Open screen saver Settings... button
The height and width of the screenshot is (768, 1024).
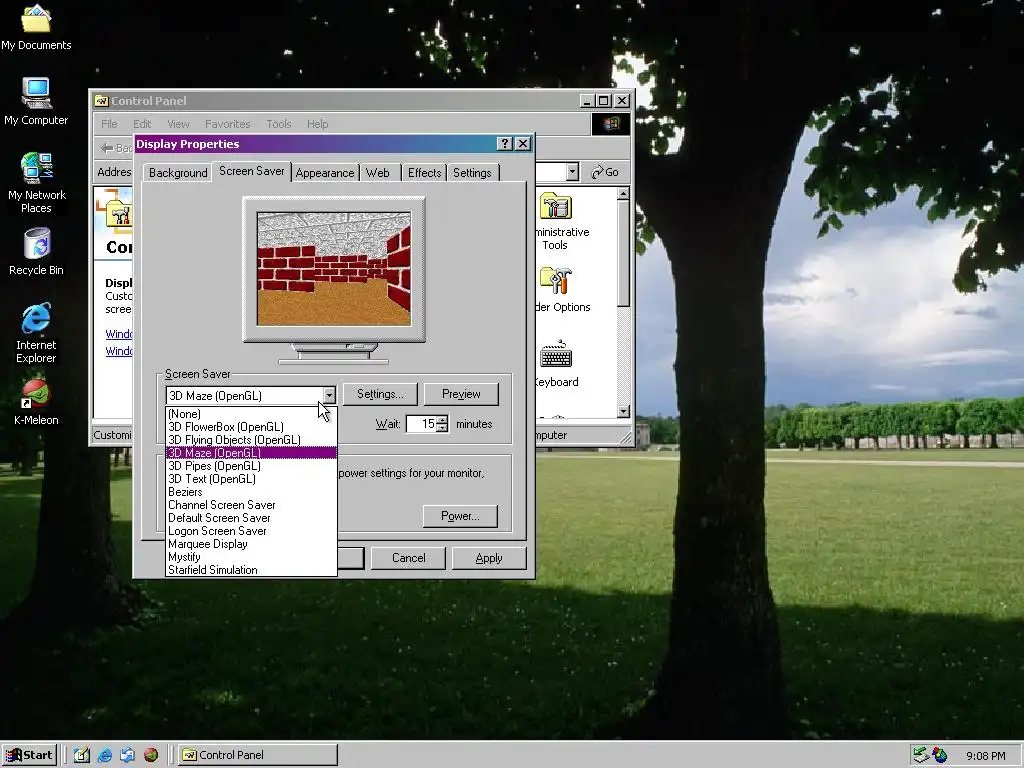pyautogui.click(x=380, y=394)
